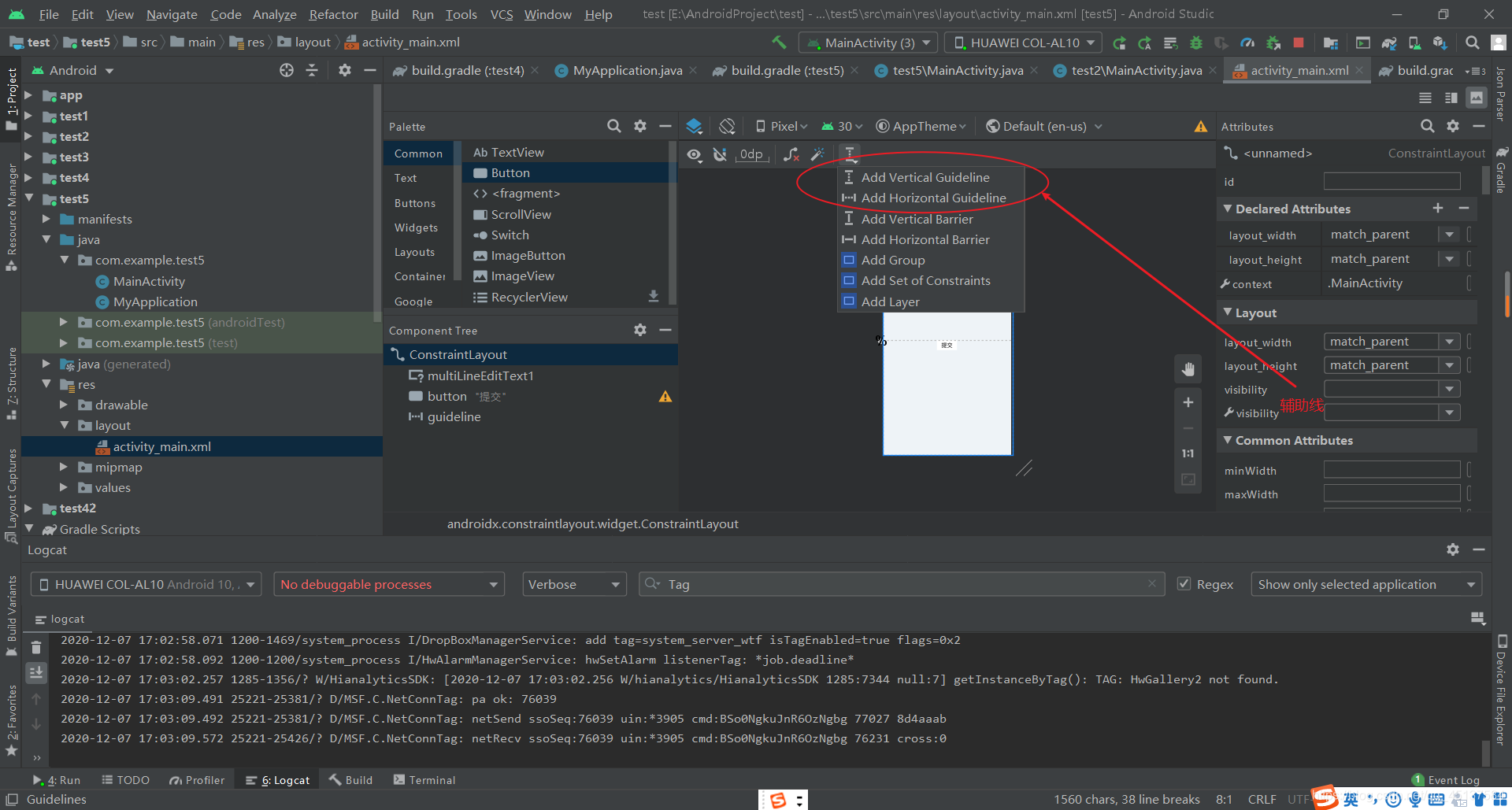Open the Profiler gauge icon in toolbar
Screen dimensions: 1512x810
[x=1247, y=43]
